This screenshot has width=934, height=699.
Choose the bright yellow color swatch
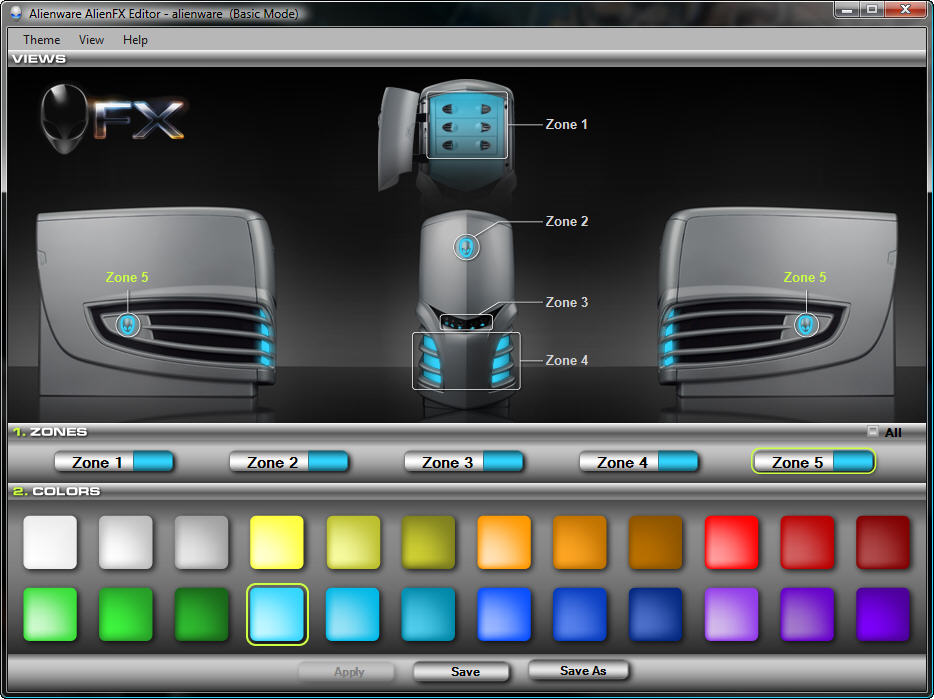click(277, 543)
